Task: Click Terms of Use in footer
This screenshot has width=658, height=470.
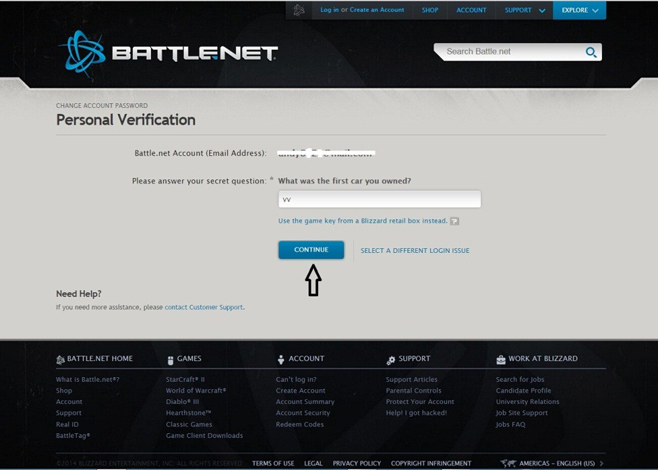Action: 273,463
